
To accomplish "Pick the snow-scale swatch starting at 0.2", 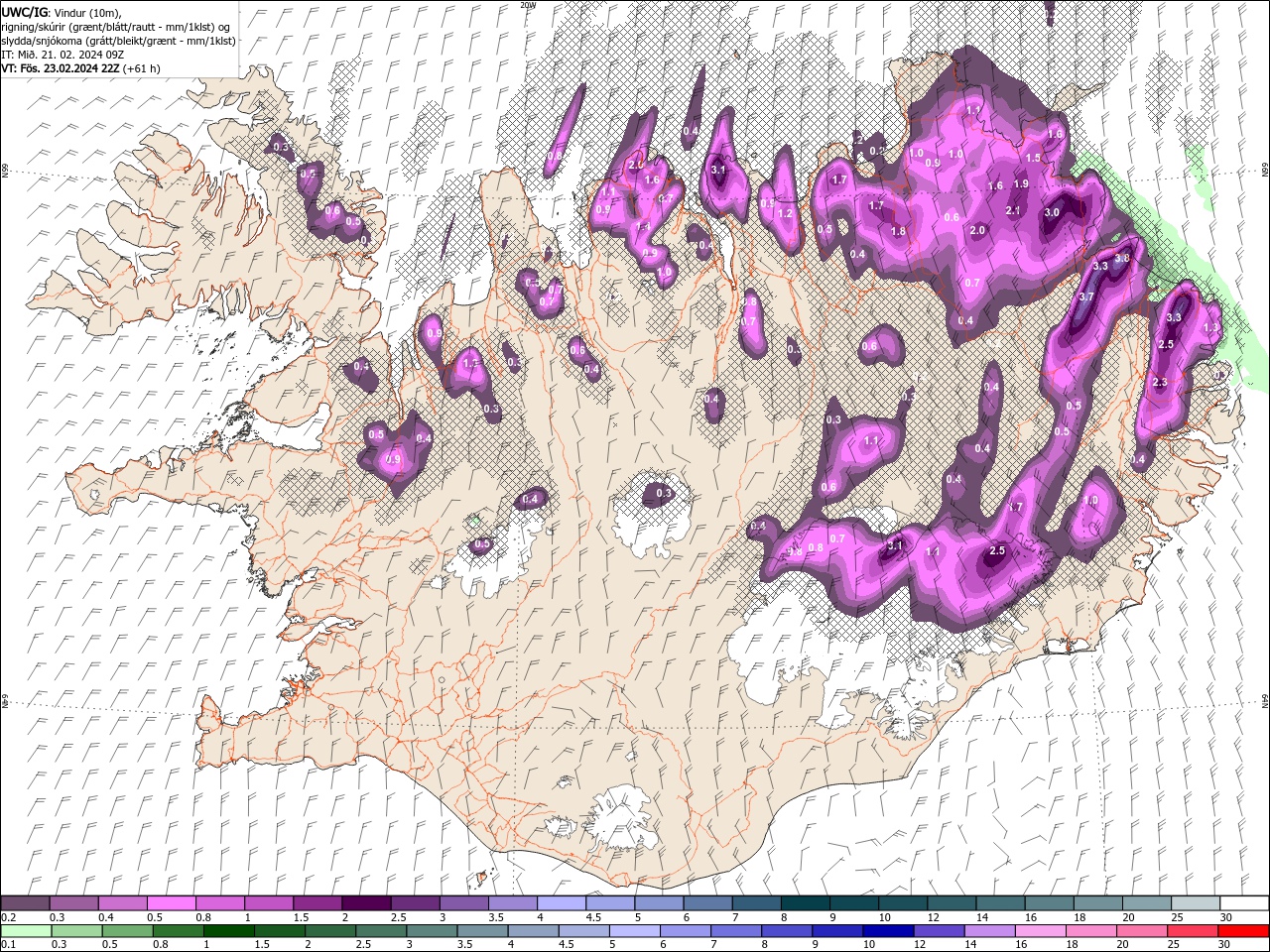I will coord(25,903).
